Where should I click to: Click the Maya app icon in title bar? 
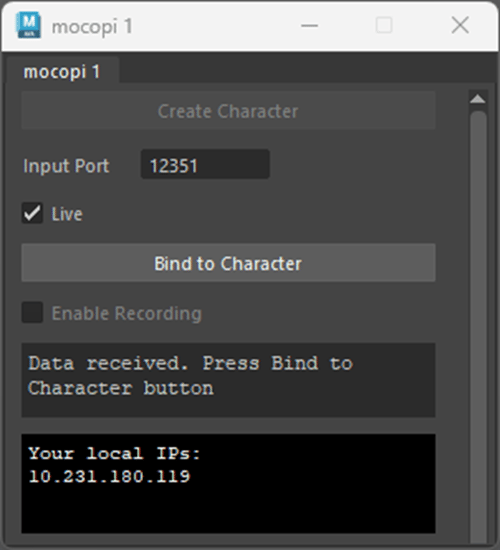coord(28,25)
